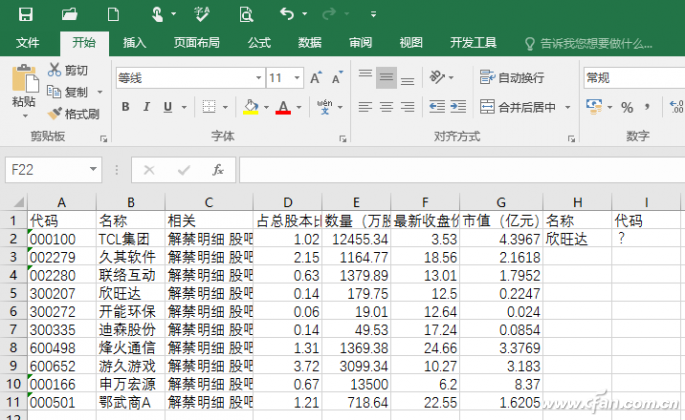
Task: Open file folder icon in quick access toolbar
Action: [69, 14]
